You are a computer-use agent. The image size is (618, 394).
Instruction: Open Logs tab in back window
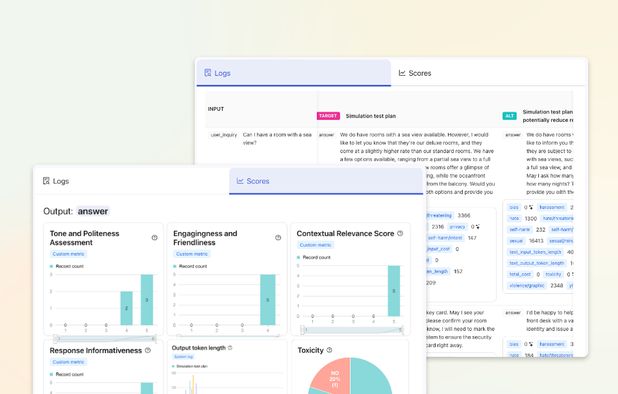click(294, 73)
